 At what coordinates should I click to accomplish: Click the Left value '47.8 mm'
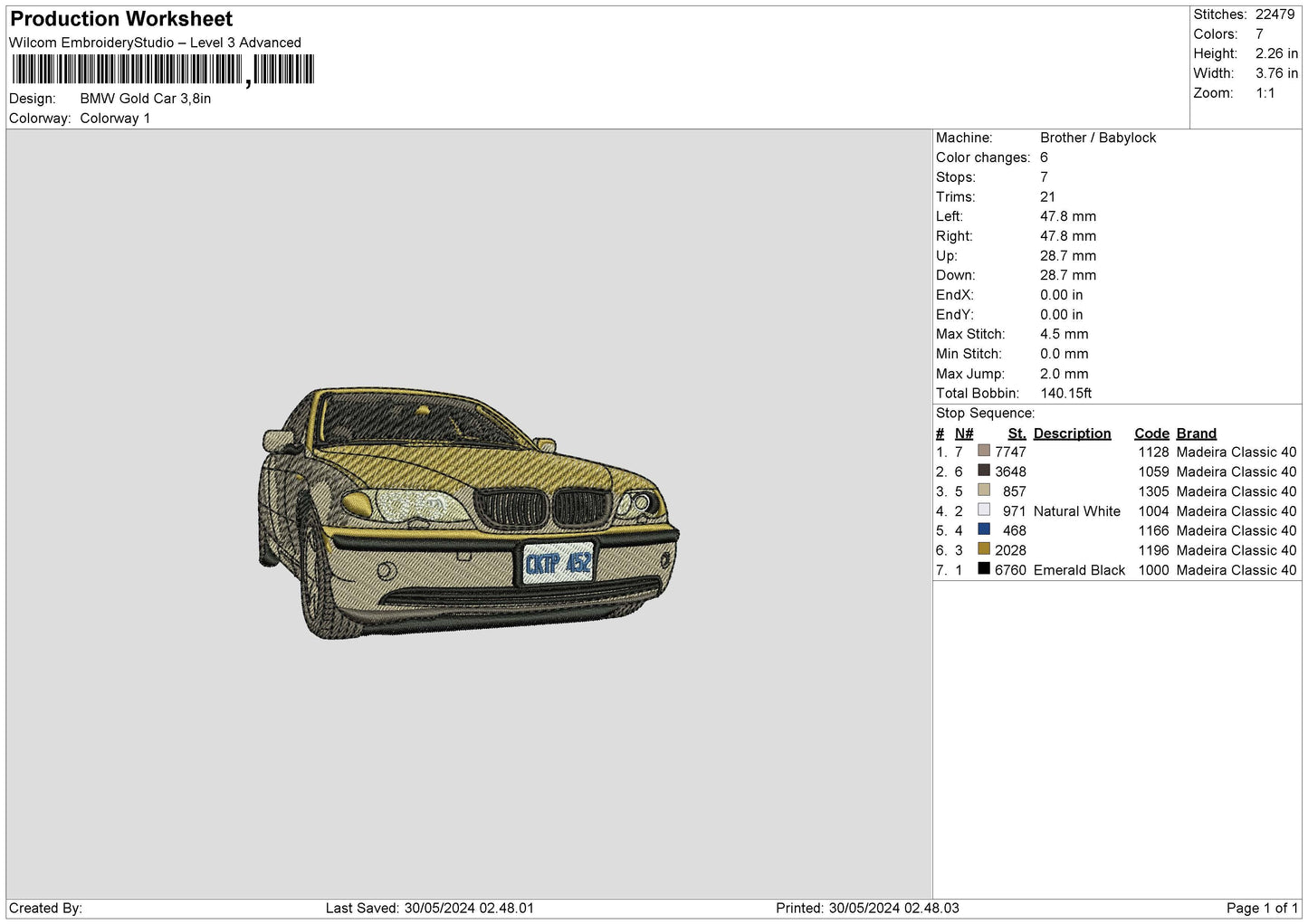click(1068, 216)
